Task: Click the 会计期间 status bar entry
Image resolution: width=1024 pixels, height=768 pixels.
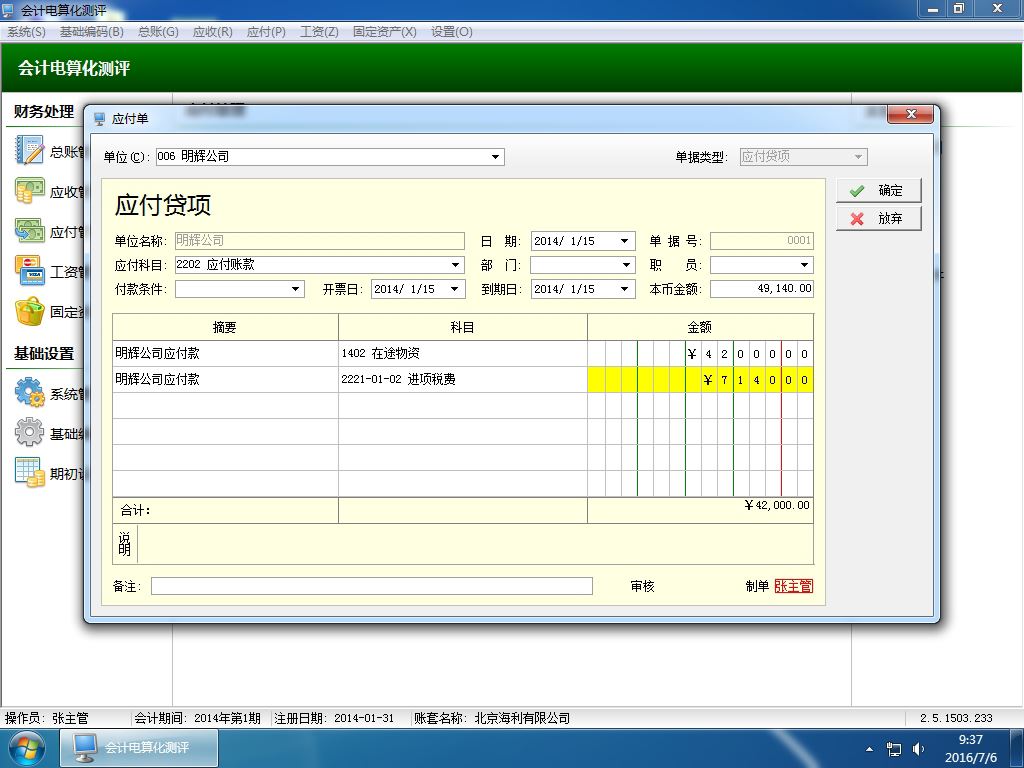Action: (x=197, y=718)
